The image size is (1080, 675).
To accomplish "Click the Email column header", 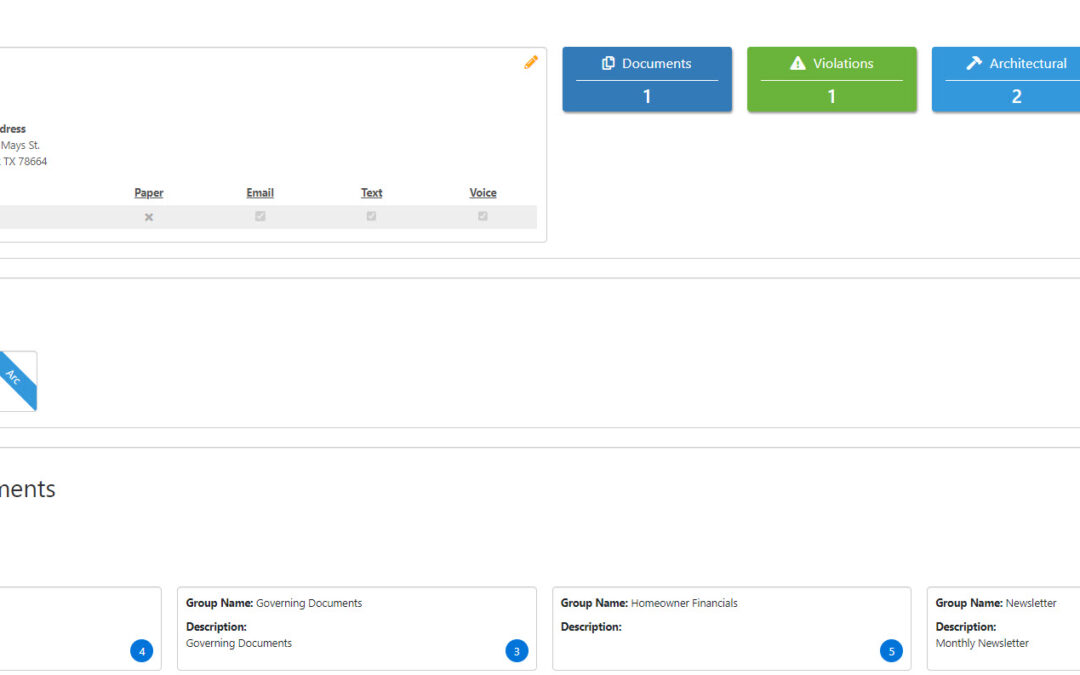I will coord(260,193).
